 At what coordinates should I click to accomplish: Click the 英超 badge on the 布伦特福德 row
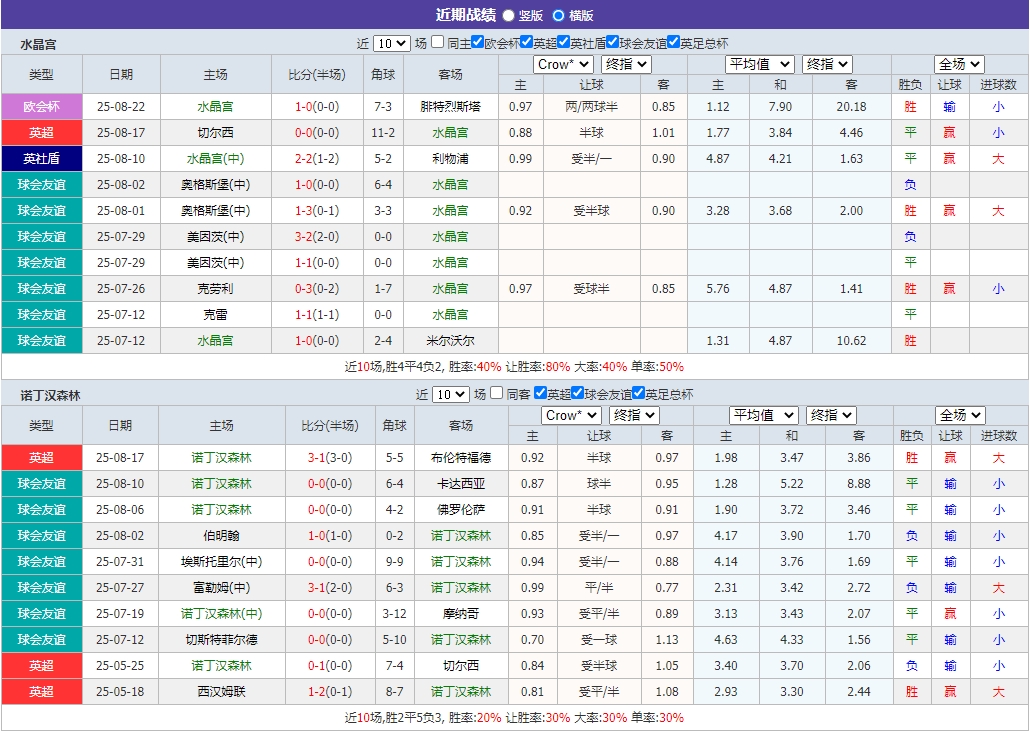41,459
